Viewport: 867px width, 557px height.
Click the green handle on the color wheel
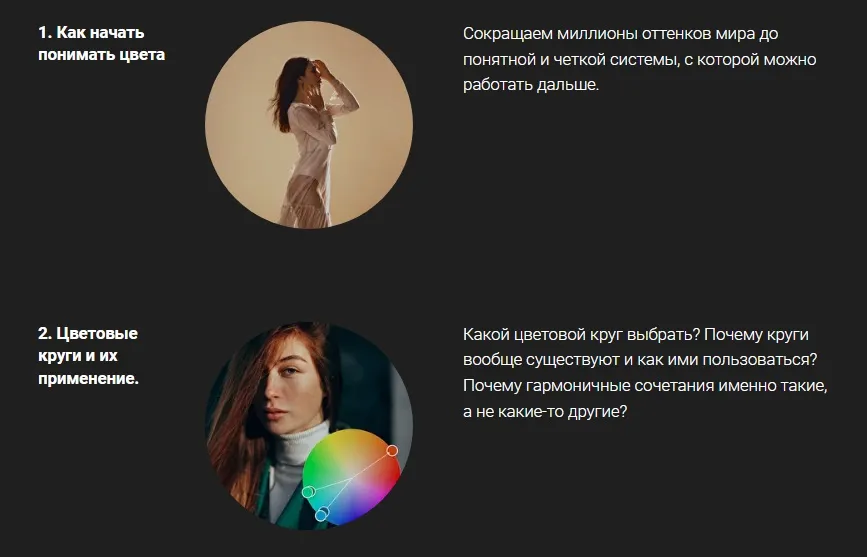tap(309, 491)
